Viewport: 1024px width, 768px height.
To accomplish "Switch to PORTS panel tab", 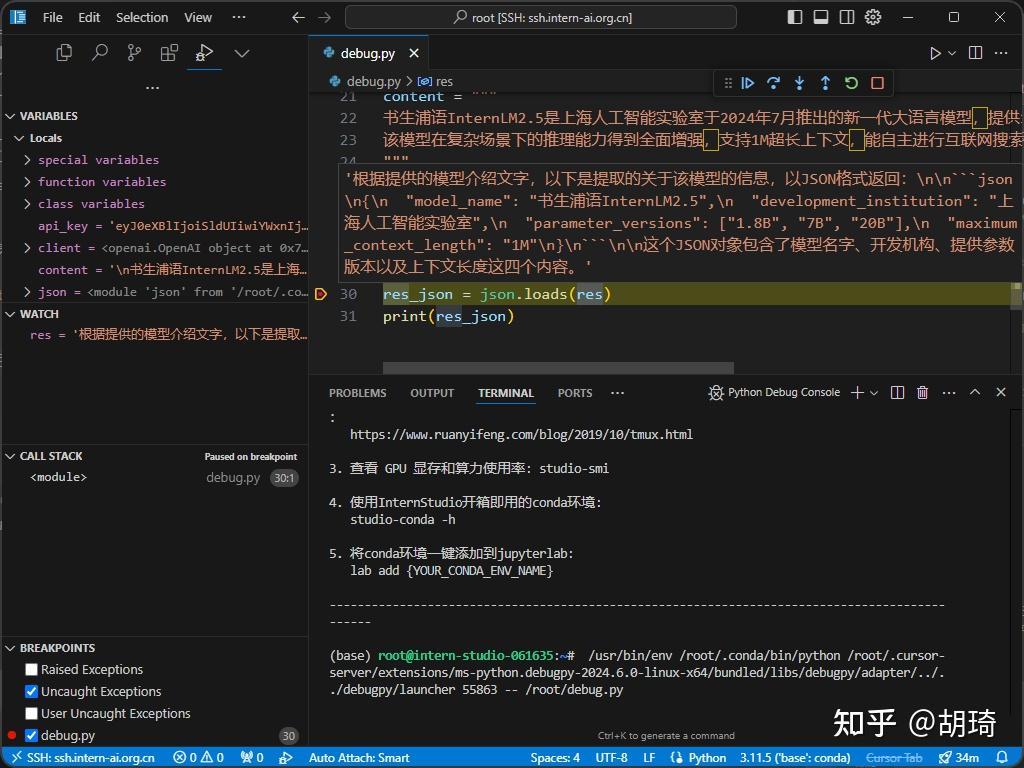I will pos(575,393).
